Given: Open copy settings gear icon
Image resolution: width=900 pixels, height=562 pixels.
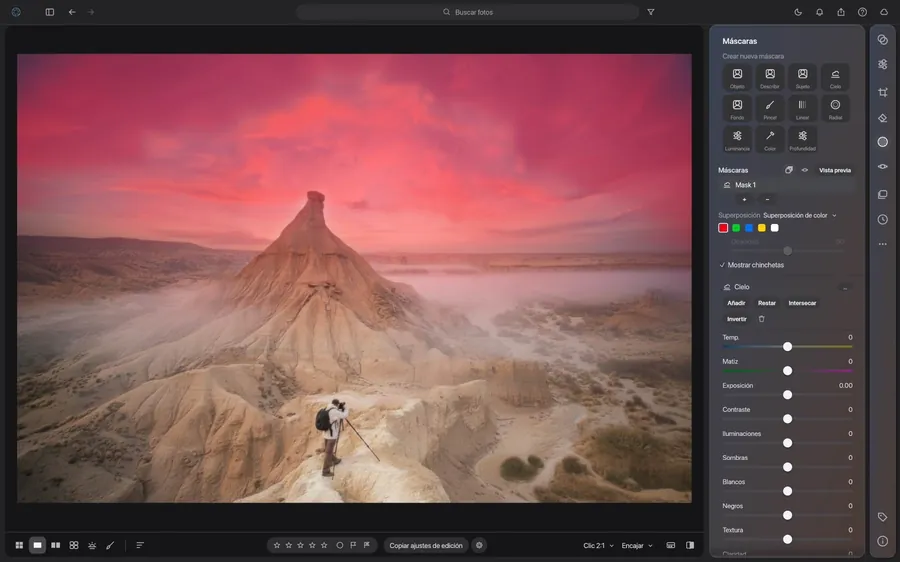Looking at the screenshot, I should pyautogui.click(x=479, y=545).
